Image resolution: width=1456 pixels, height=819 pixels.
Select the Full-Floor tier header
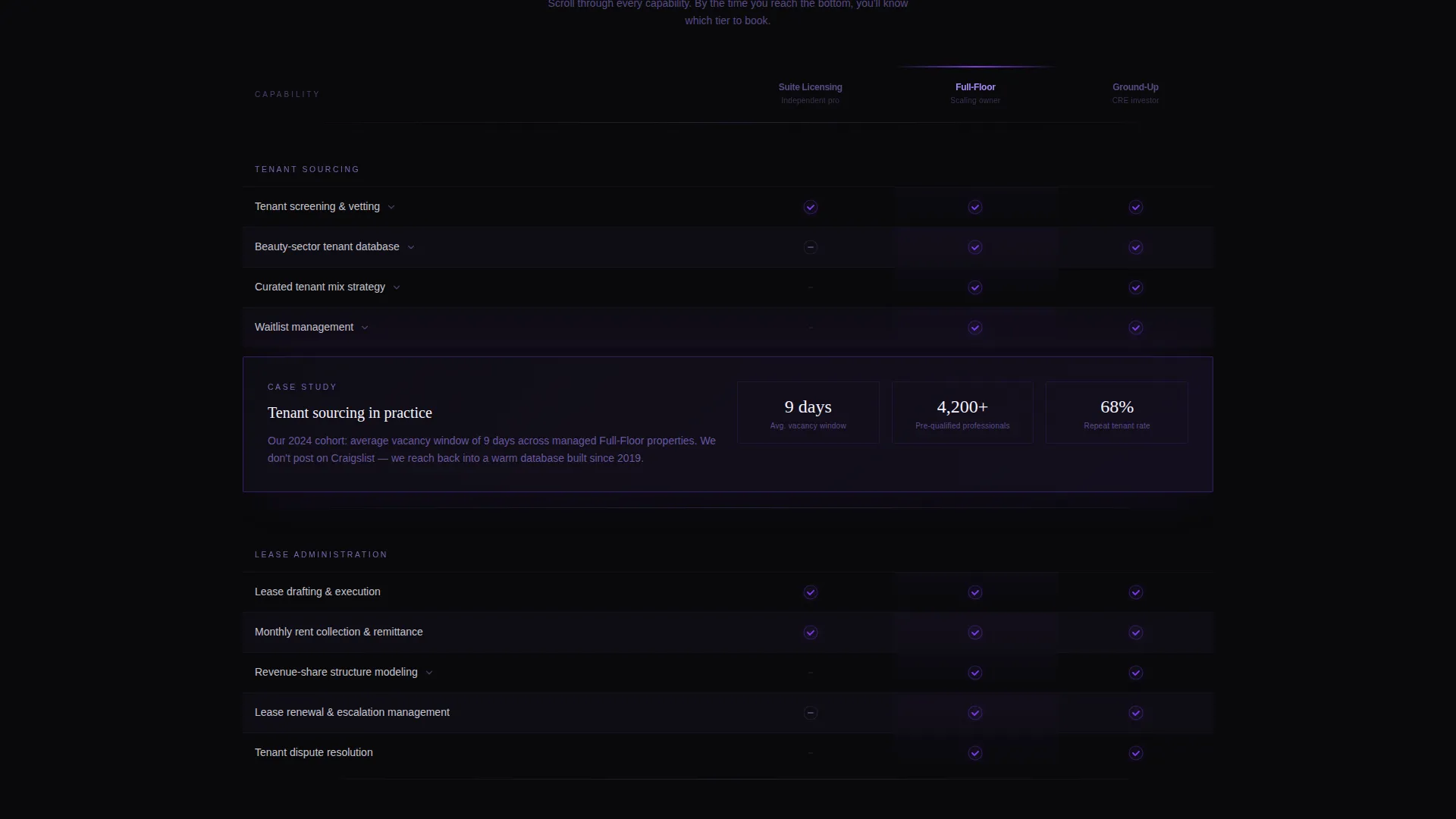click(x=975, y=93)
